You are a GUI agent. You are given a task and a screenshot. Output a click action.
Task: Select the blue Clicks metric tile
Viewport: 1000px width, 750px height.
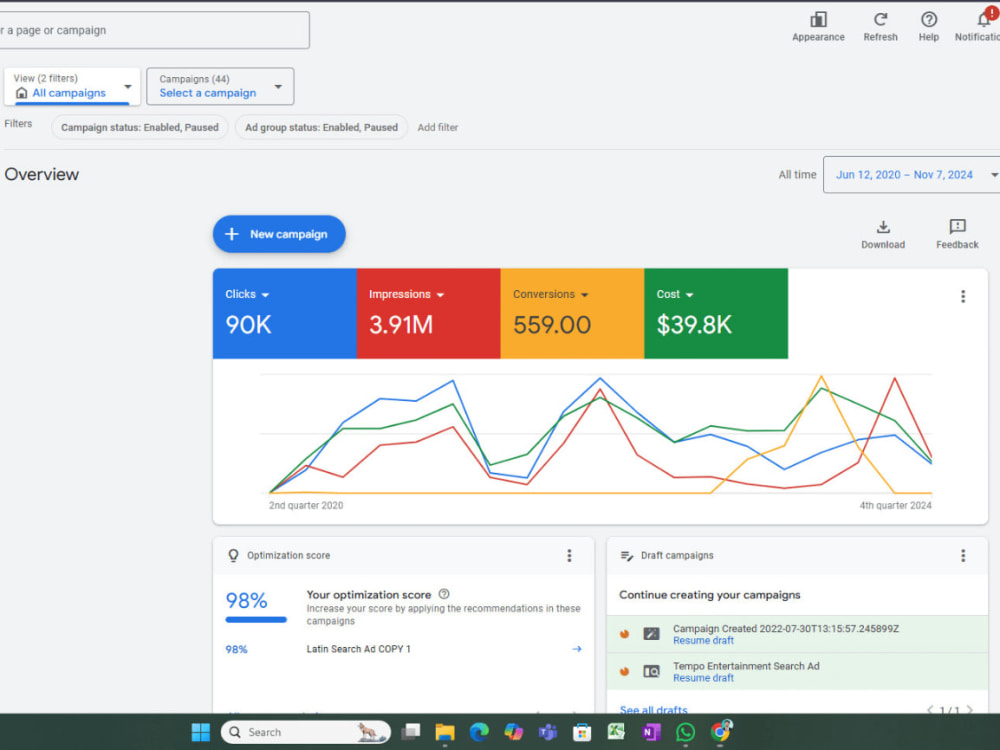click(284, 313)
